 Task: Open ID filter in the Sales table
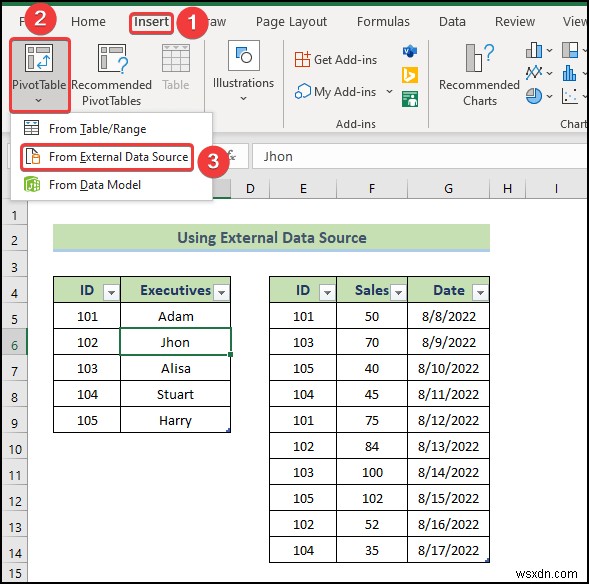327,292
